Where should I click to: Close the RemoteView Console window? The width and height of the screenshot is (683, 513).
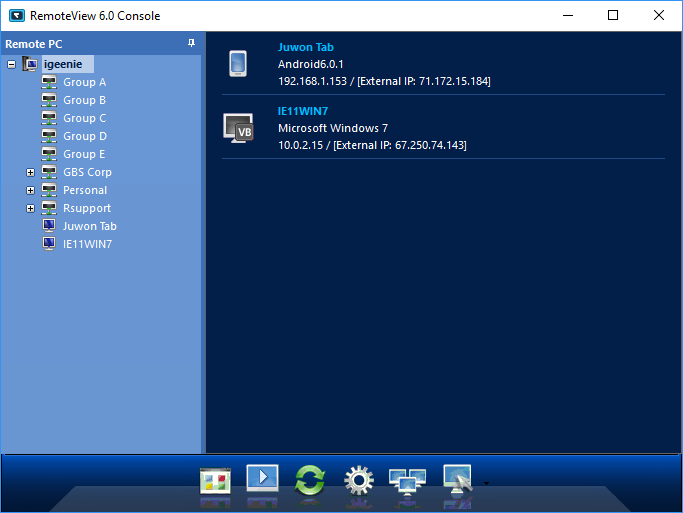[659, 15]
